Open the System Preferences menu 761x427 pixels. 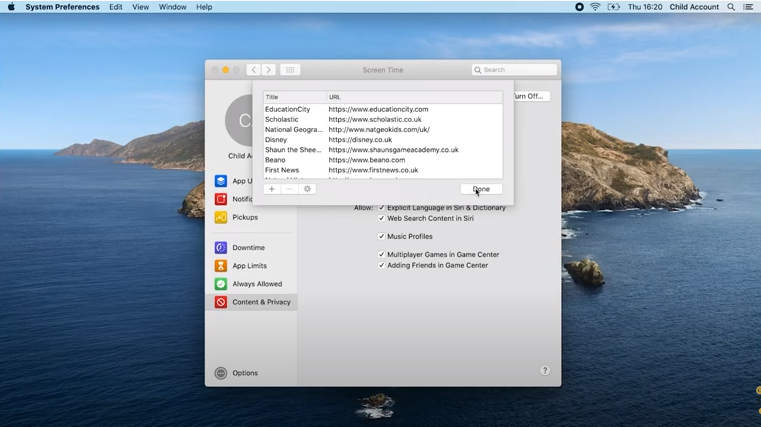(x=62, y=7)
